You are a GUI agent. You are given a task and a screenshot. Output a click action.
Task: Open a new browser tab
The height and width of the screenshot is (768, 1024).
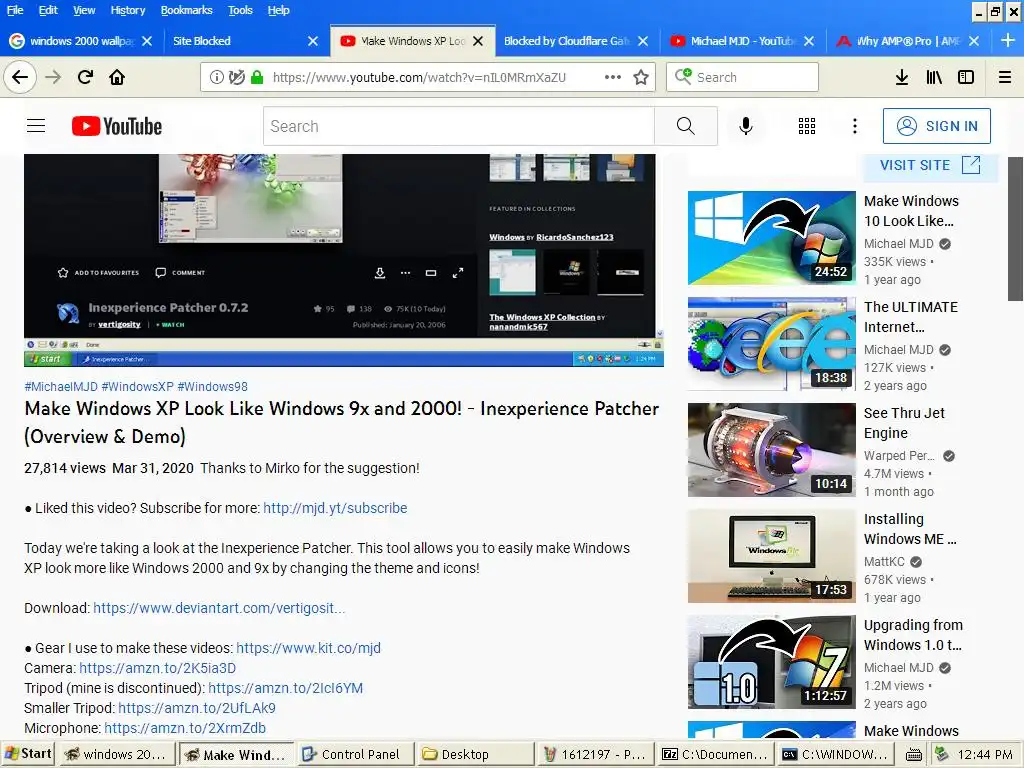point(1007,40)
